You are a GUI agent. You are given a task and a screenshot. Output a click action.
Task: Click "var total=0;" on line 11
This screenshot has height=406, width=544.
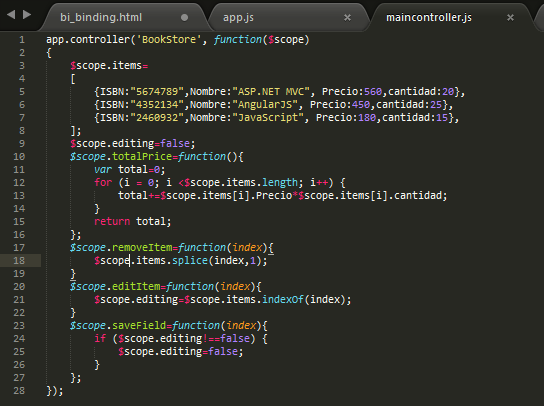[x=130, y=170]
